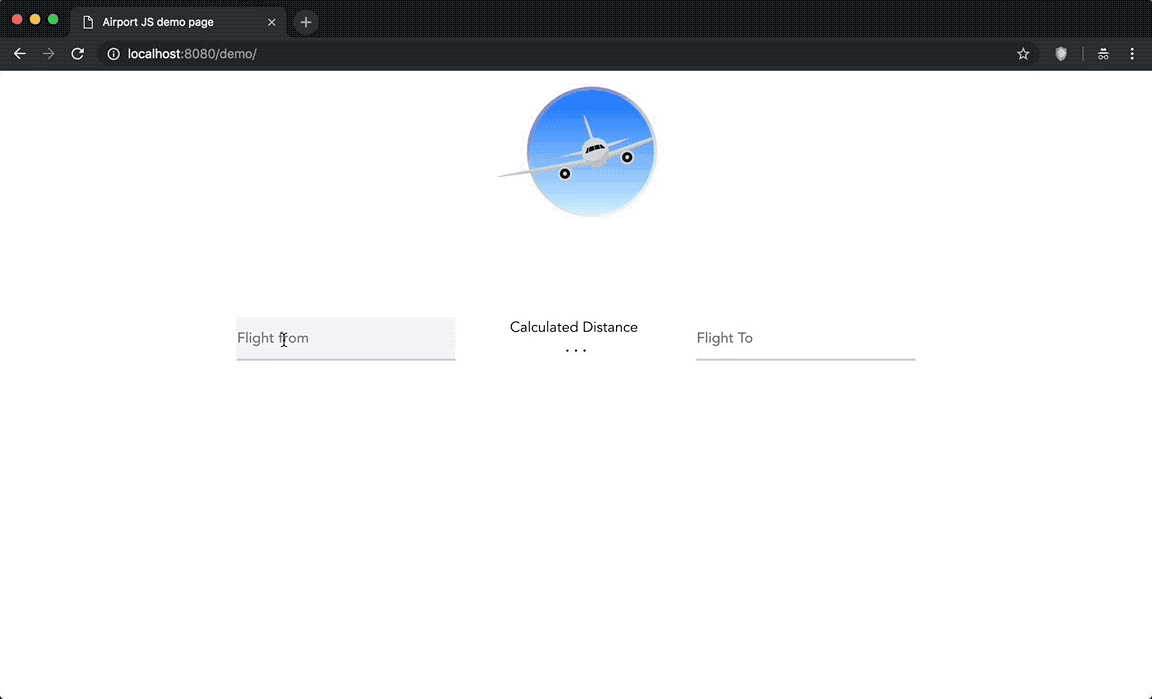
Task: Click the page document icon in the tab
Action: [88, 22]
